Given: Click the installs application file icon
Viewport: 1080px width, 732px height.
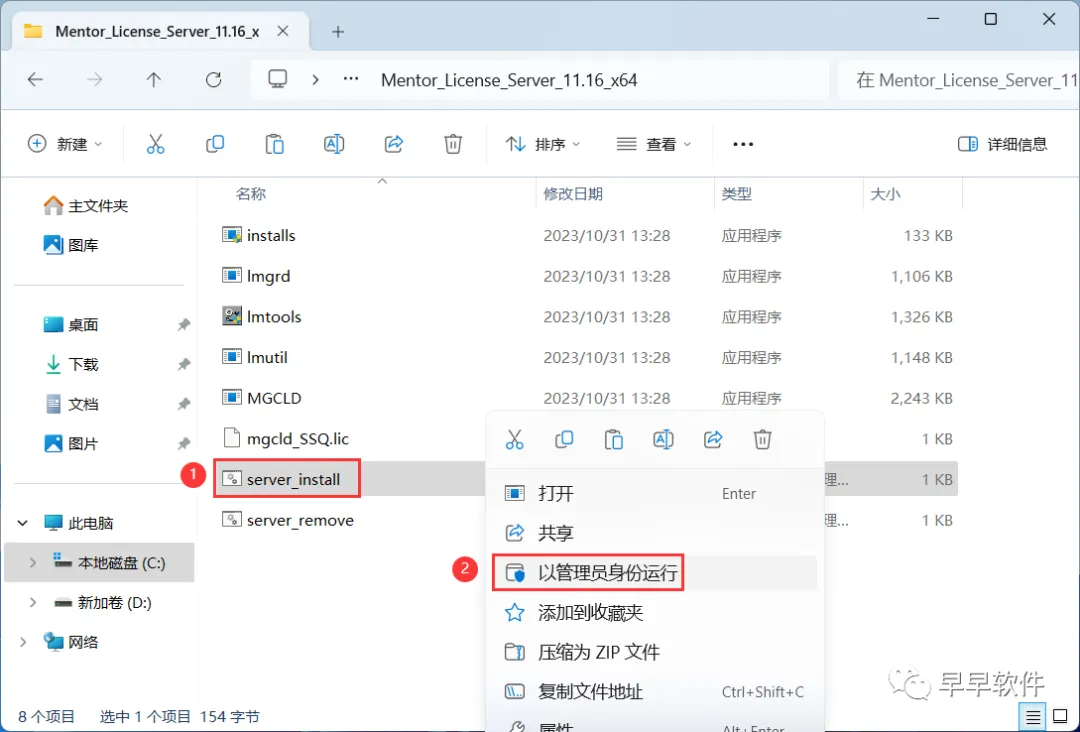Looking at the screenshot, I should [232, 235].
